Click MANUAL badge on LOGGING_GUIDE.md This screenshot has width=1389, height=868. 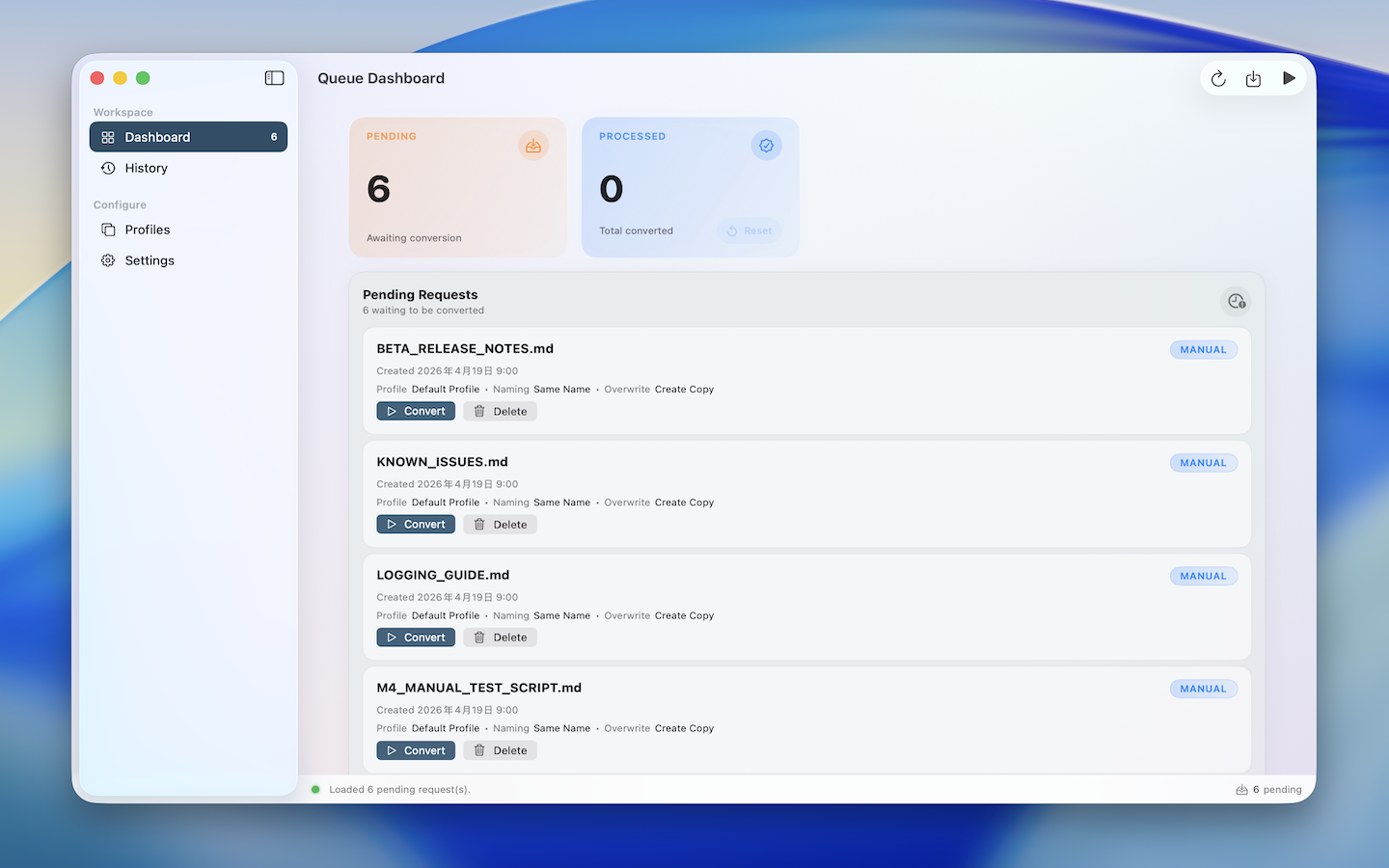click(1203, 576)
